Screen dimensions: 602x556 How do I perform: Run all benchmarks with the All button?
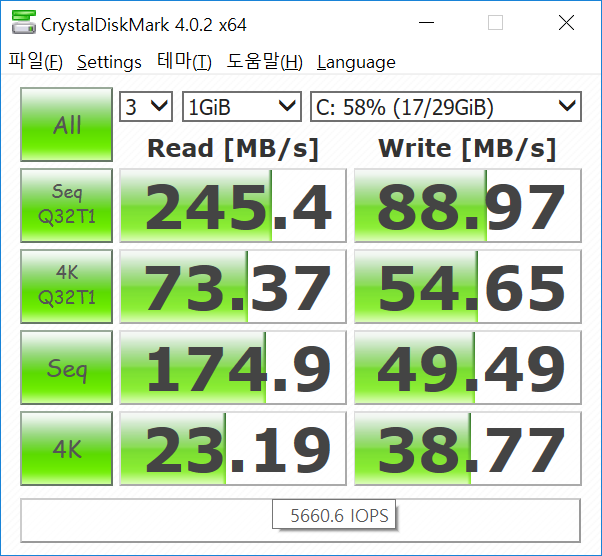[66, 124]
